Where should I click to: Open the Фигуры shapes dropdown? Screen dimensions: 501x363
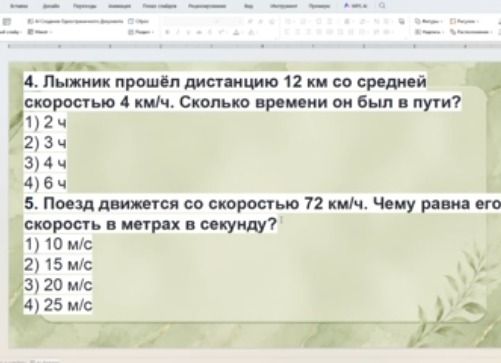[429, 21]
